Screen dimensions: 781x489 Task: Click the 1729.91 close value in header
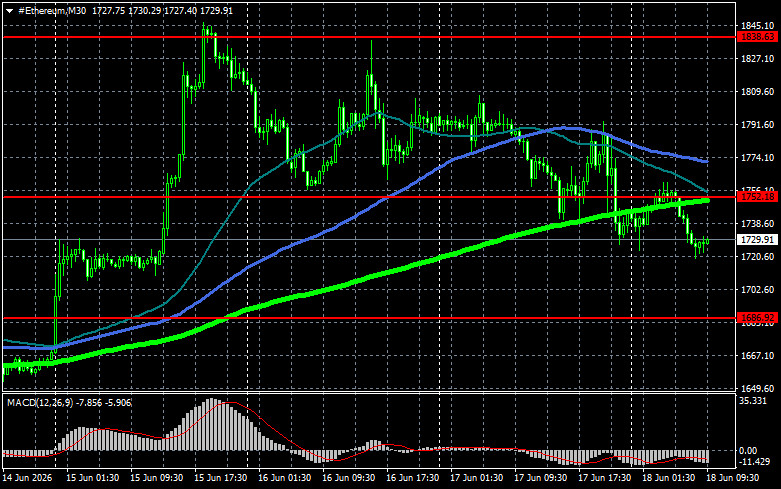(216, 10)
